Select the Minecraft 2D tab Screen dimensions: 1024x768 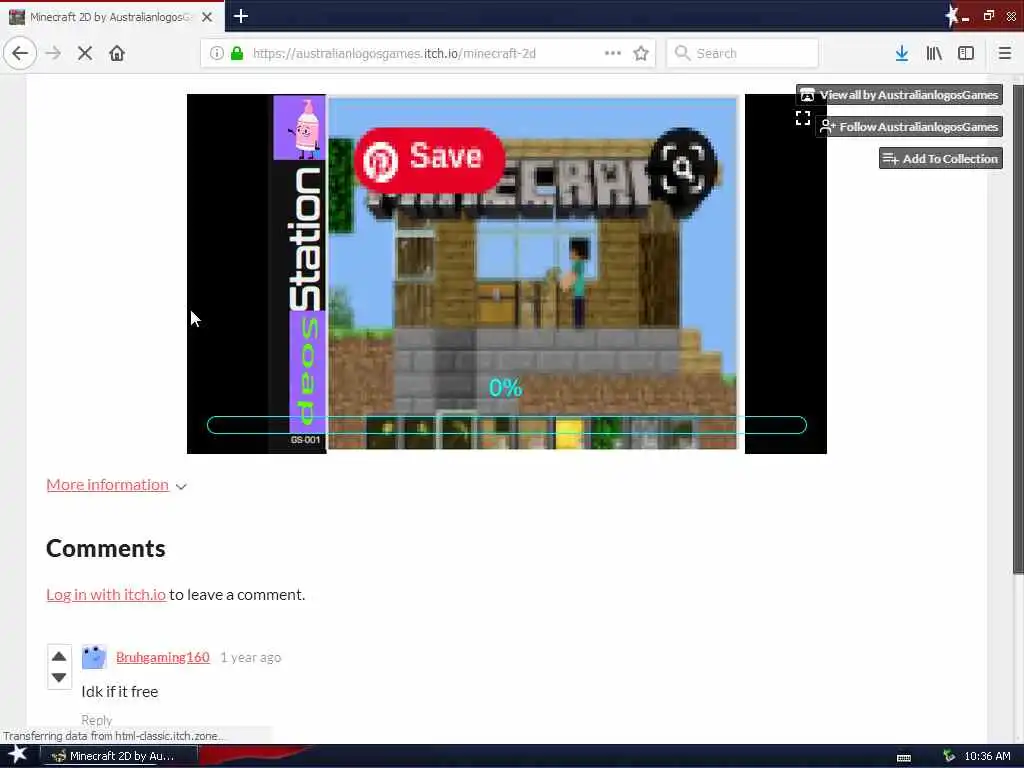coord(112,17)
